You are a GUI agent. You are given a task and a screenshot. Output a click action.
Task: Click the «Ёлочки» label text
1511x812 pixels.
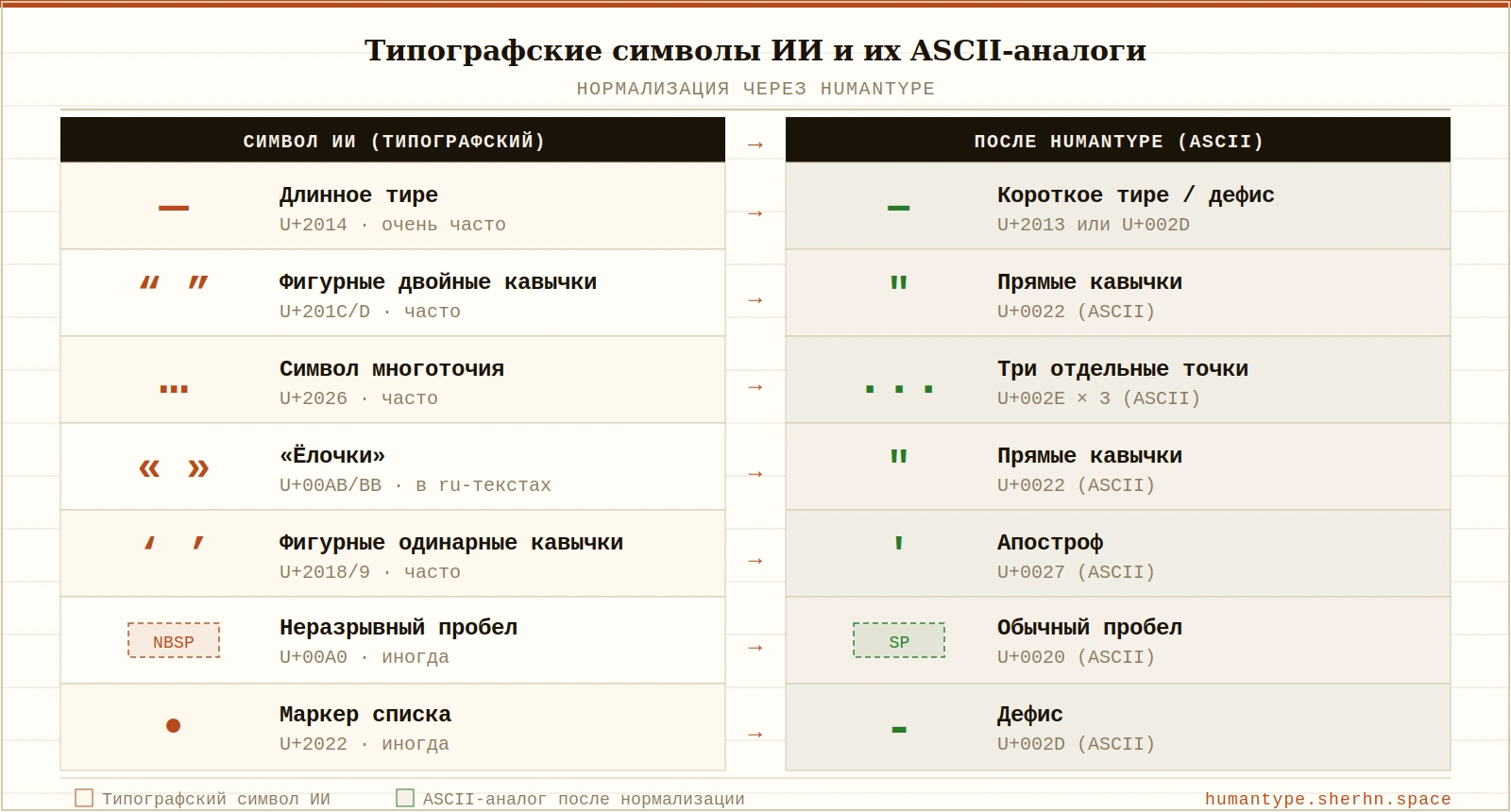332,455
